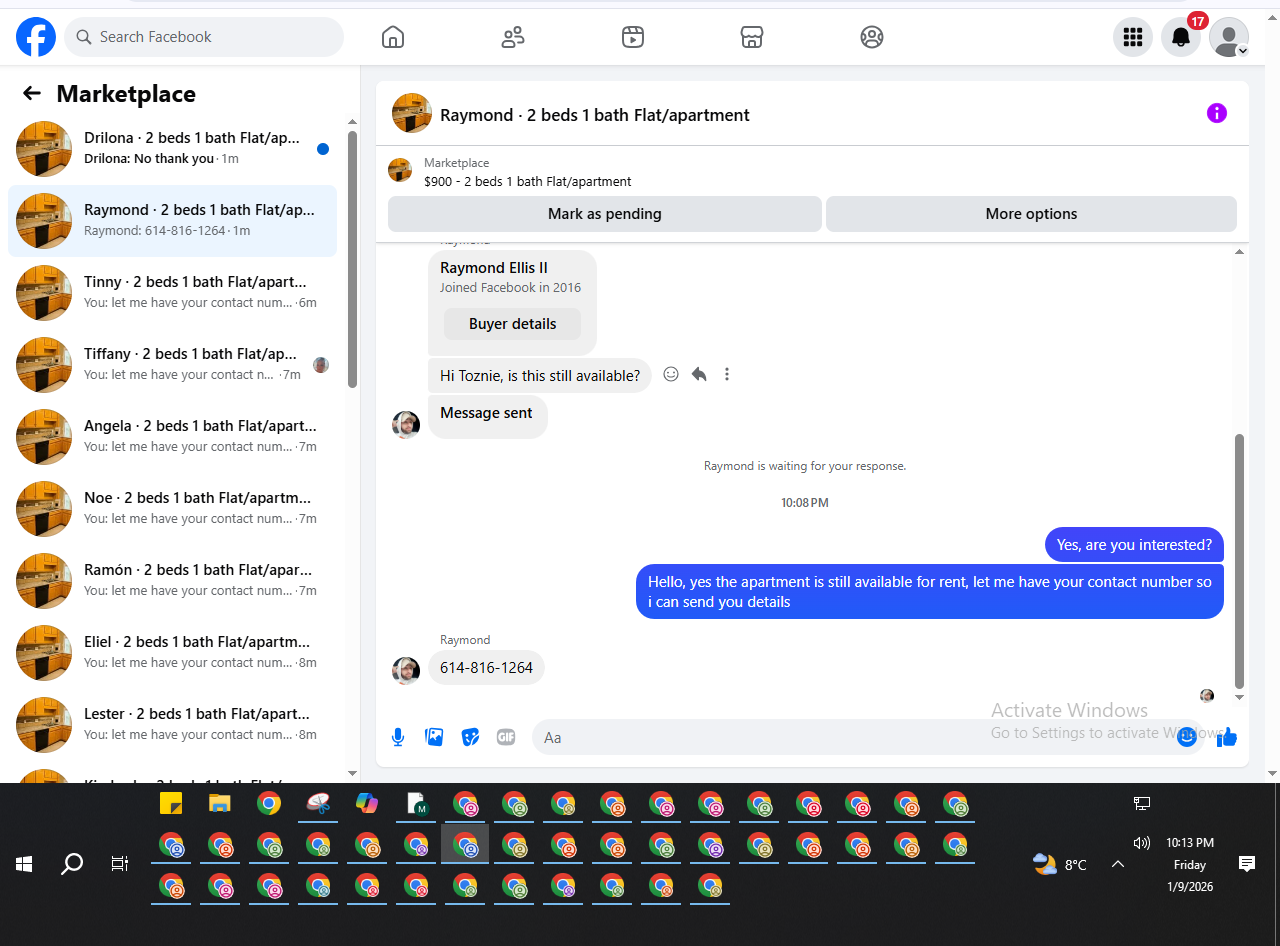Click chat scrollbar down arrow
Viewport: 1280px width, 946px height.
click(x=1240, y=697)
